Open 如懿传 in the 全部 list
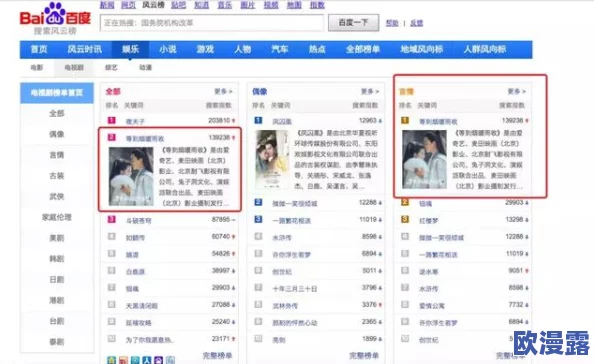594x364 pixels. [135, 238]
